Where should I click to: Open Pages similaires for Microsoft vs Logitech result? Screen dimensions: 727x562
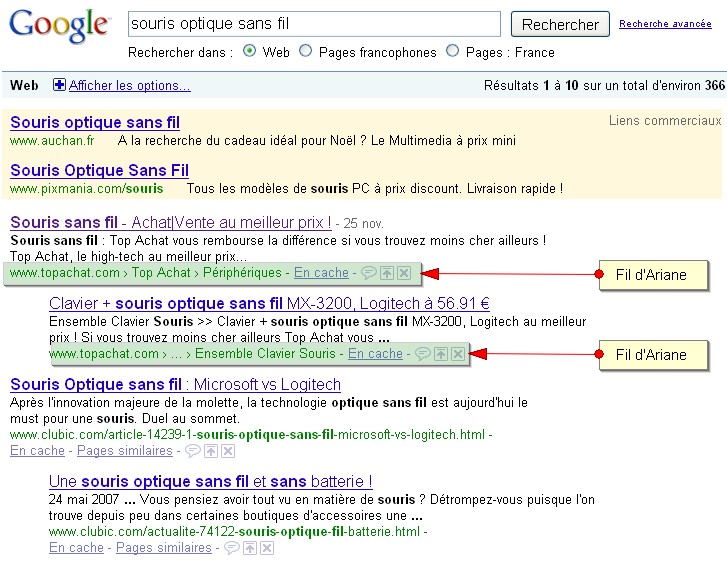pos(125,451)
